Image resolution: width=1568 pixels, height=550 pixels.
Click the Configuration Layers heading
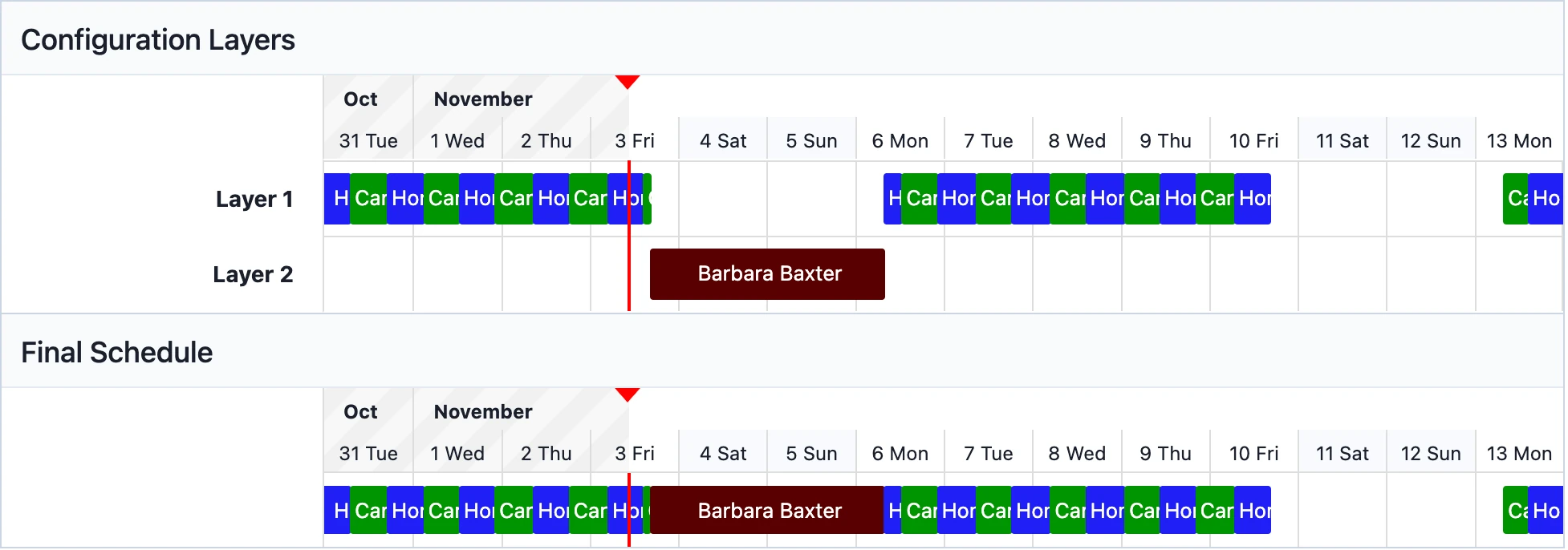point(158,39)
